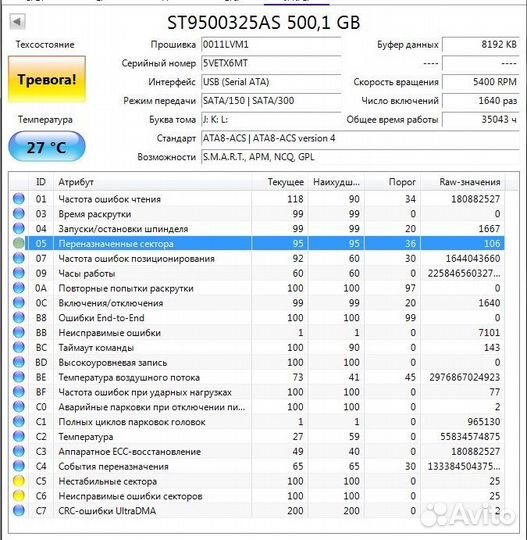527x540 pixels.
Task: Click status icon for Высокоуровневая запись row
Action: [19, 362]
